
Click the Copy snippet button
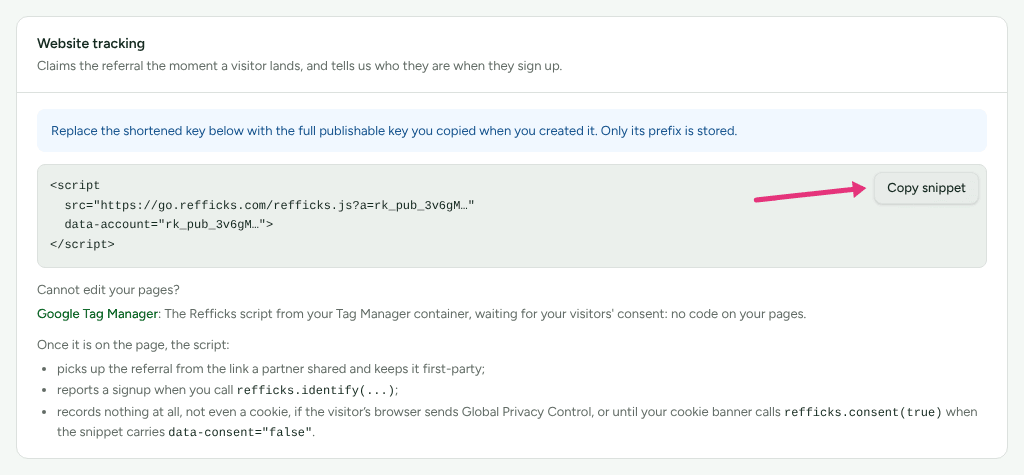click(926, 188)
